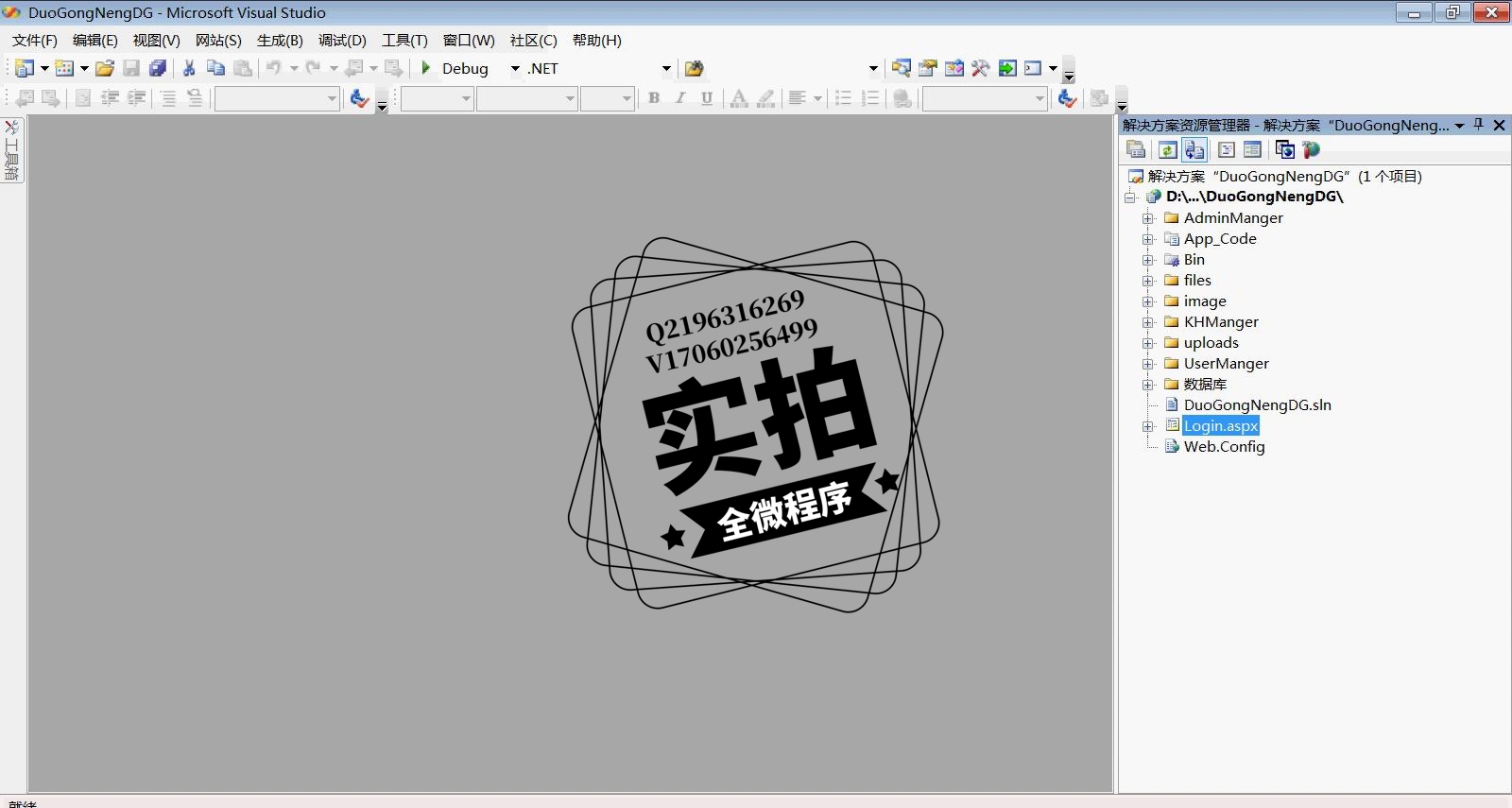Select the uploads folder

1211,343
